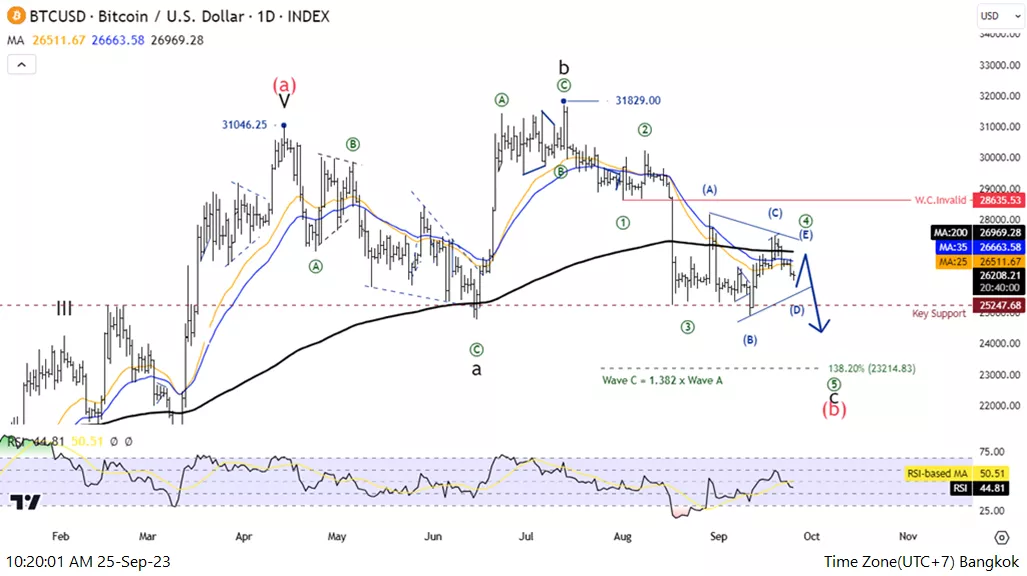
Task: Click the 138.20% (23214.83) fib label
Action: pyautogui.click(x=872, y=369)
